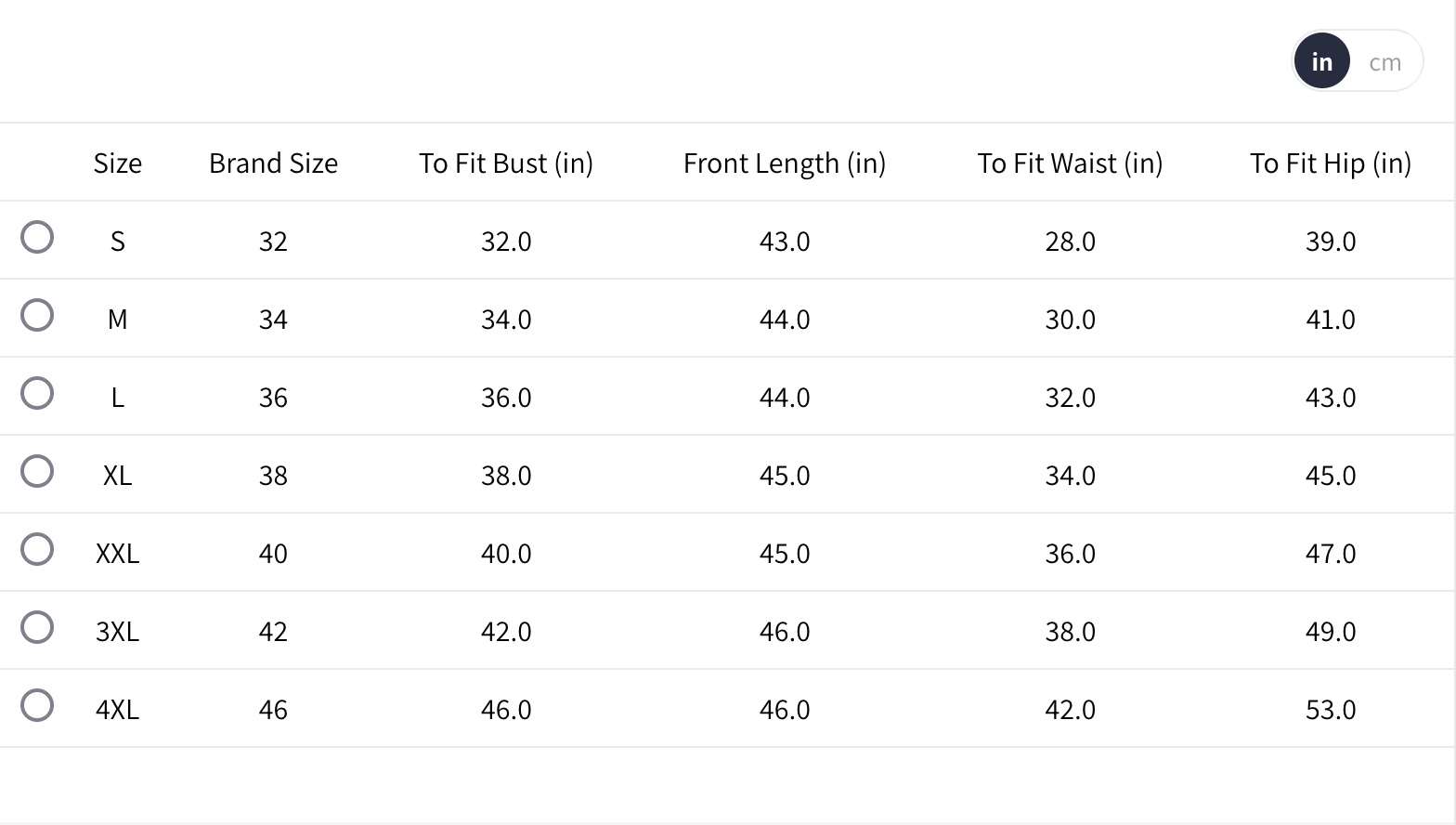Click the To Fit Waist column header

1070,164
